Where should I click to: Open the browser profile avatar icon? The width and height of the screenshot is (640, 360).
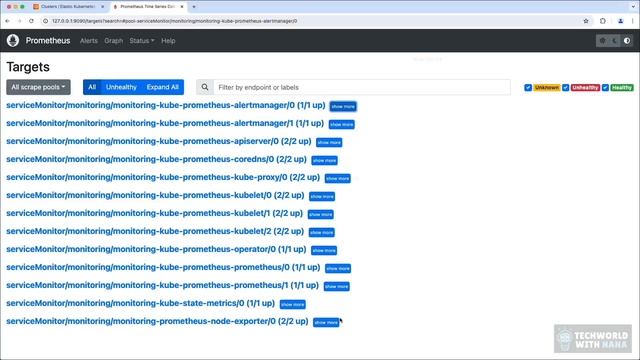coord(620,21)
